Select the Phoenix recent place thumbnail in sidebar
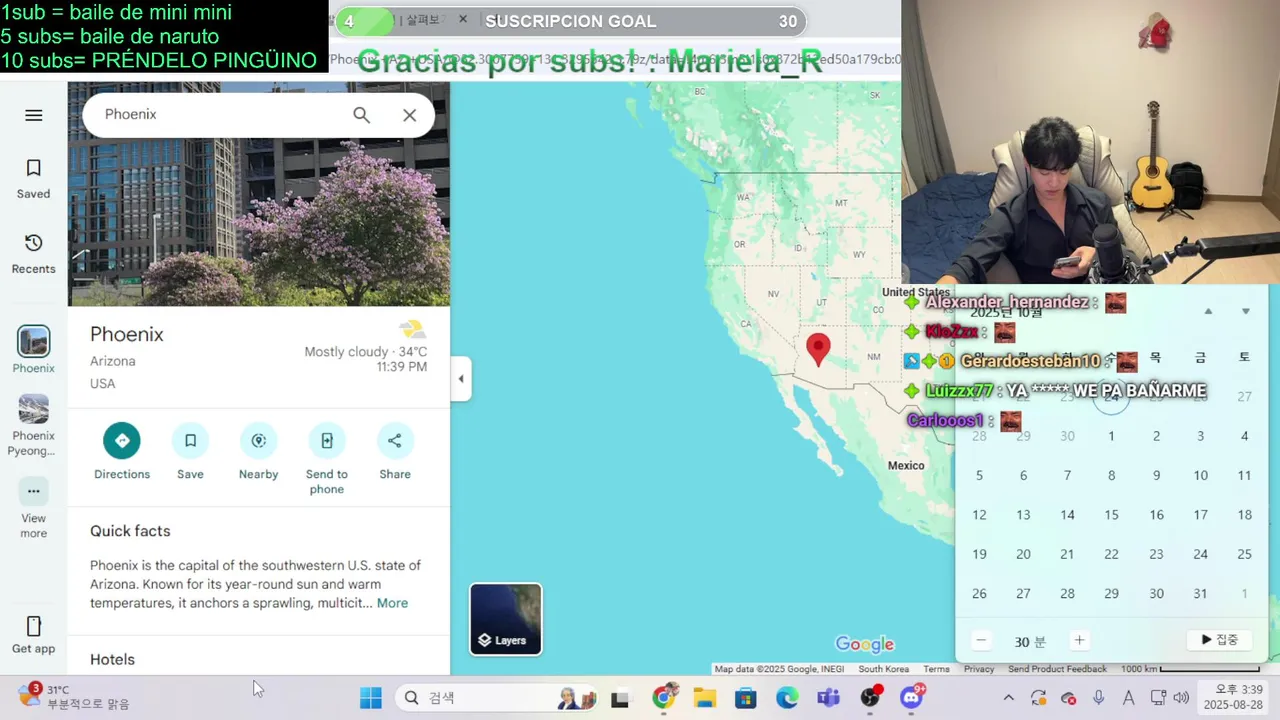 pos(33,342)
